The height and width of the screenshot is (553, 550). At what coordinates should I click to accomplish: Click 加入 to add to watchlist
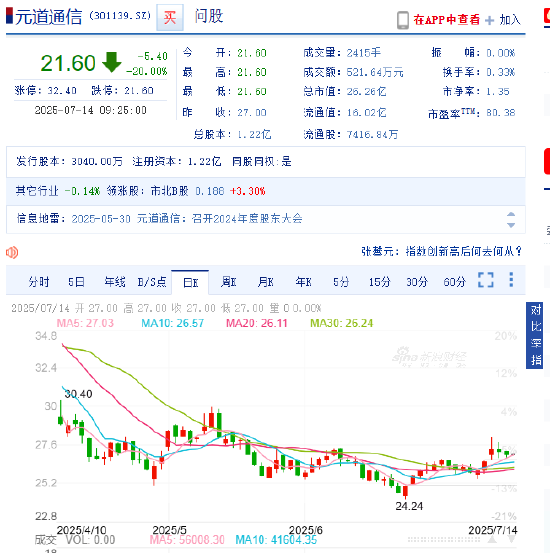(x=510, y=20)
